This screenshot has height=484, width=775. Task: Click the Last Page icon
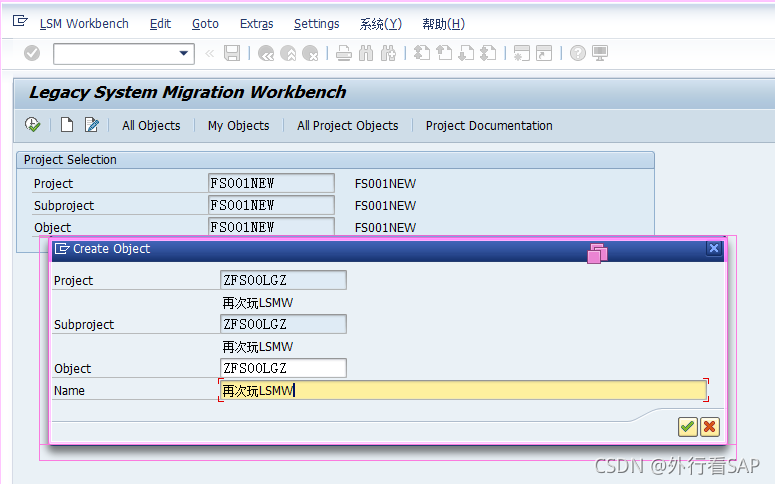click(x=488, y=53)
